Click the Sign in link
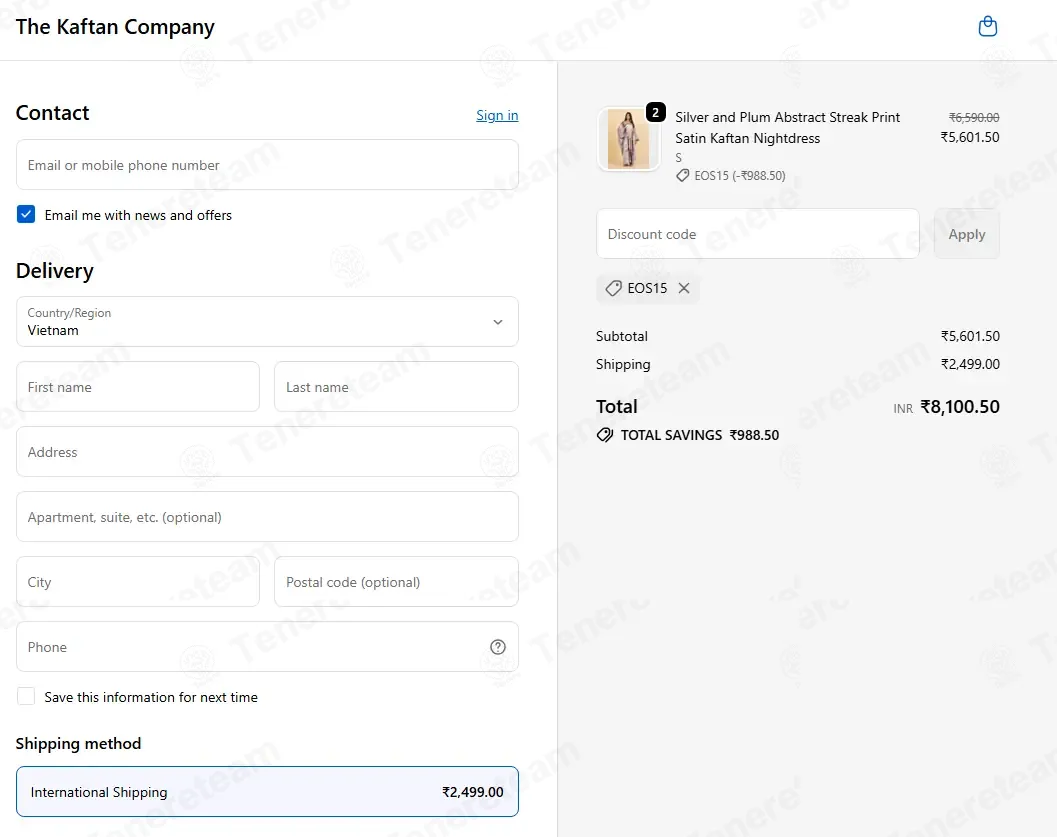The width and height of the screenshot is (1057, 837). click(x=497, y=115)
